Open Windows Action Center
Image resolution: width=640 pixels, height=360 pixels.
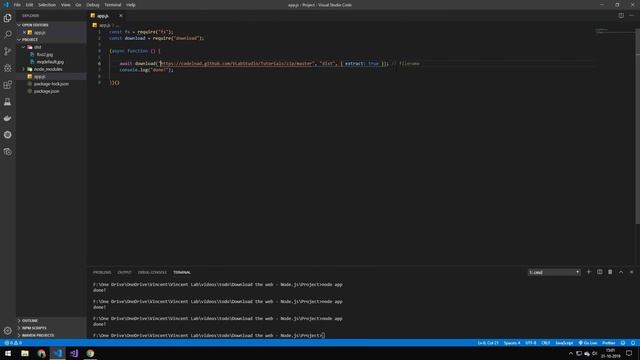[x=629, y=353]
